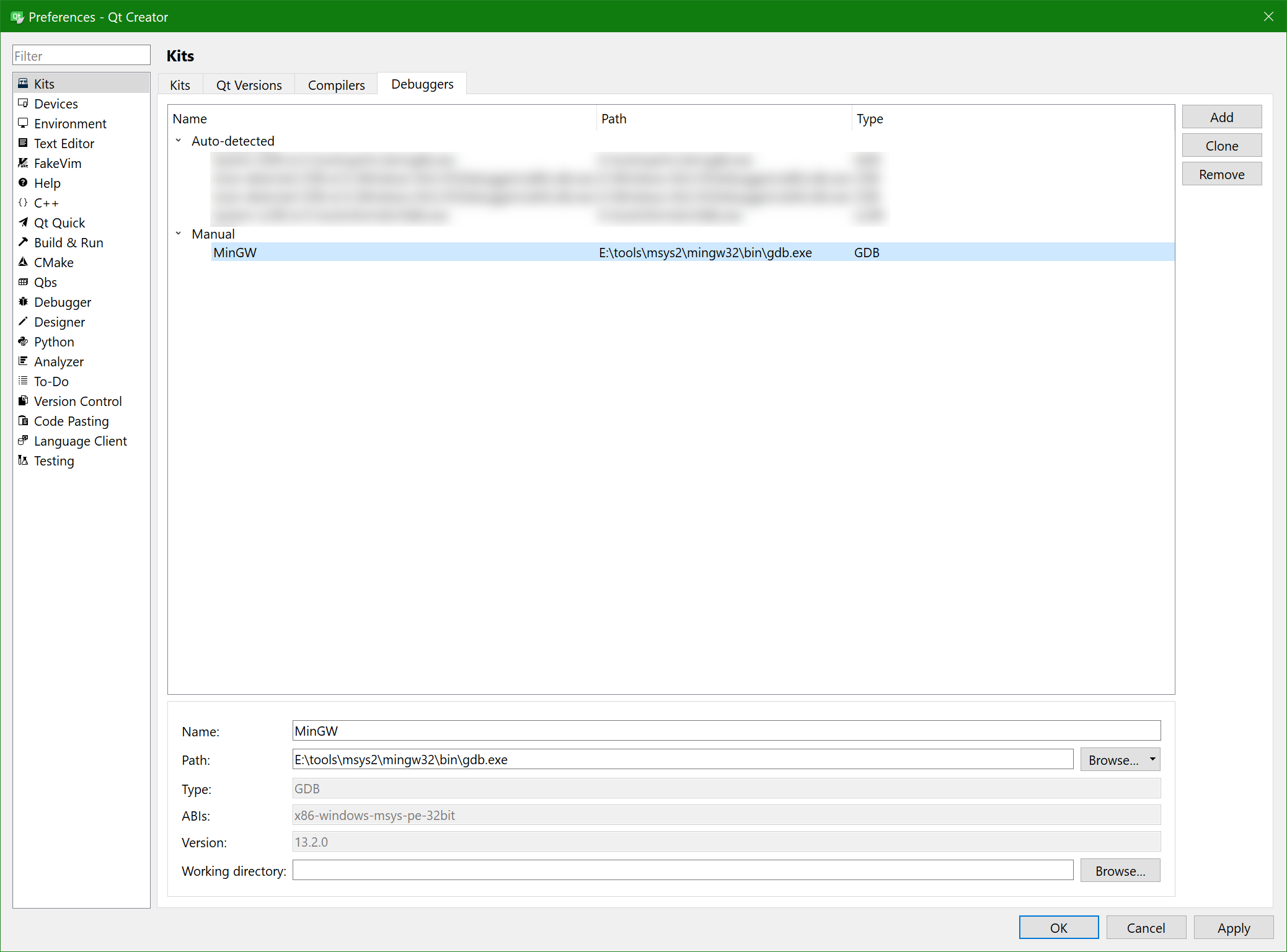
Task: Select the Analyzer category icon
Action: pyautogui.click(x=23, y=361)
